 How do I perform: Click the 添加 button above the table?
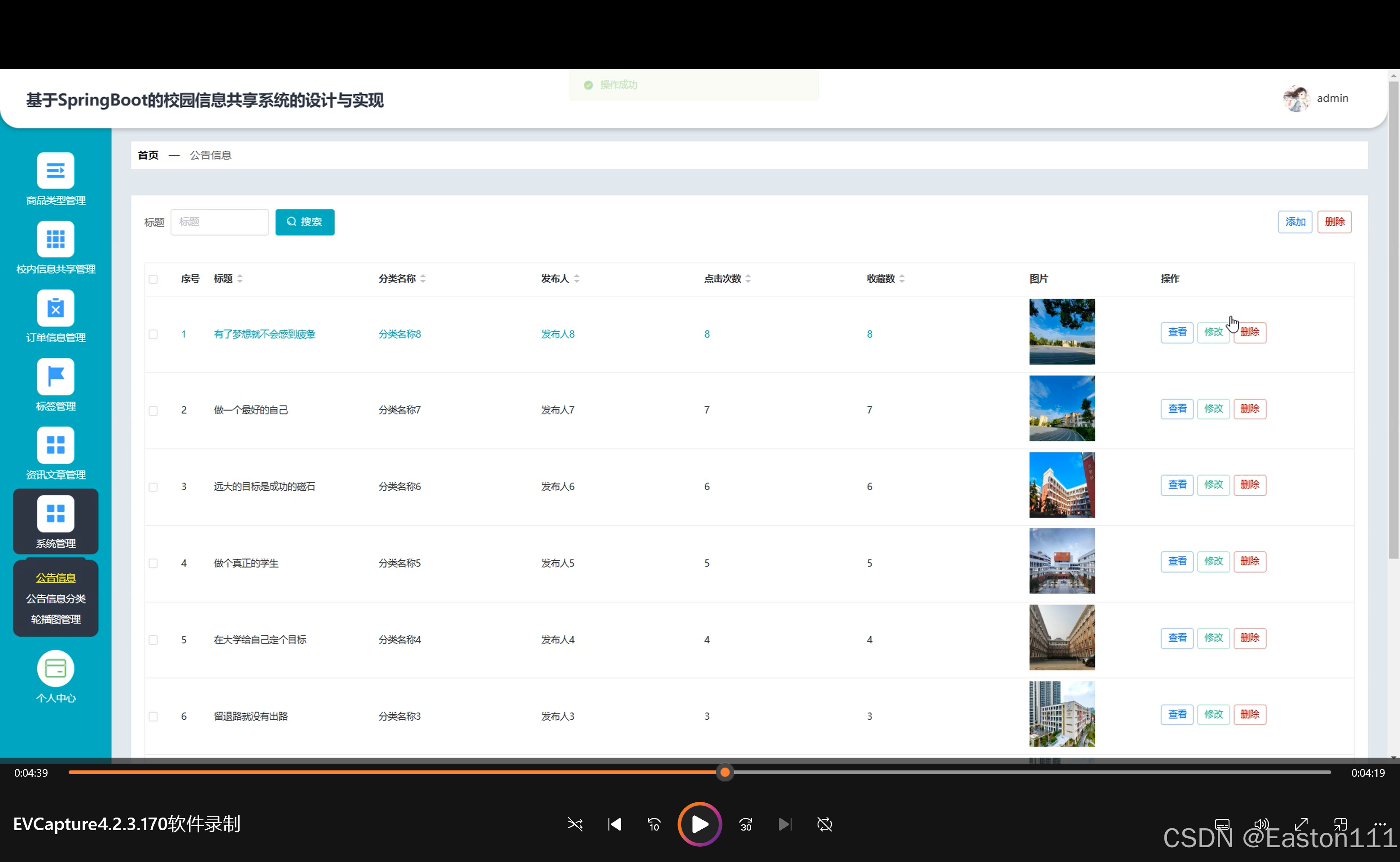1295,222
